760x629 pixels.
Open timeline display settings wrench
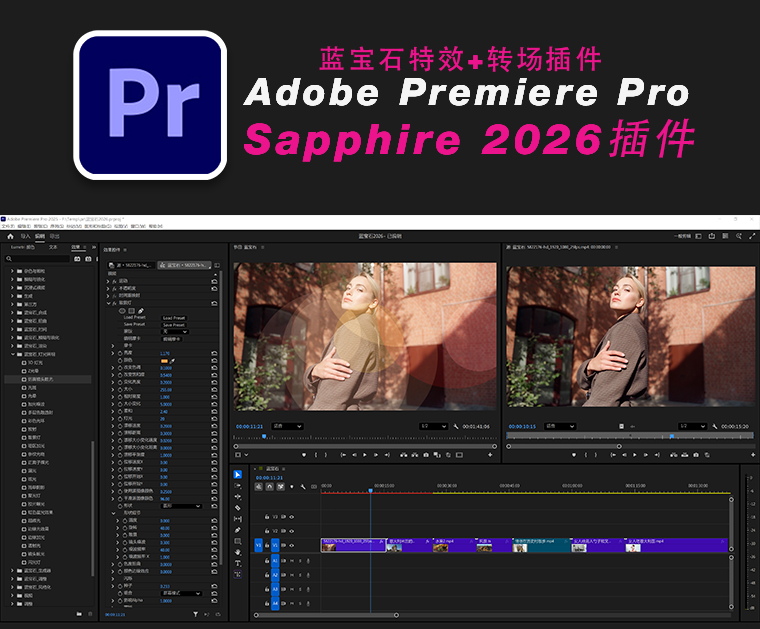click(x=303, y=487)
